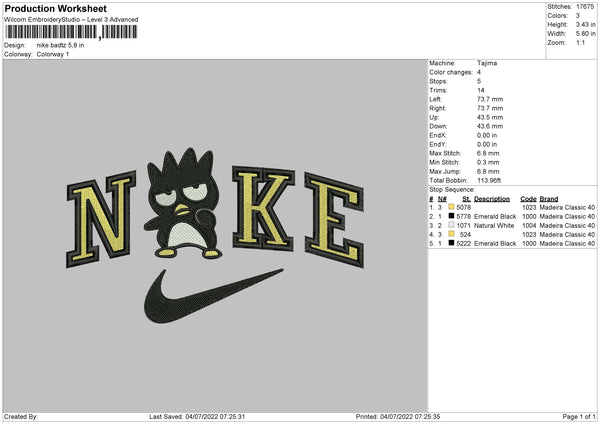Click the Stitches value '17675'
The image size is (600, 424).
tap(585, 7)
